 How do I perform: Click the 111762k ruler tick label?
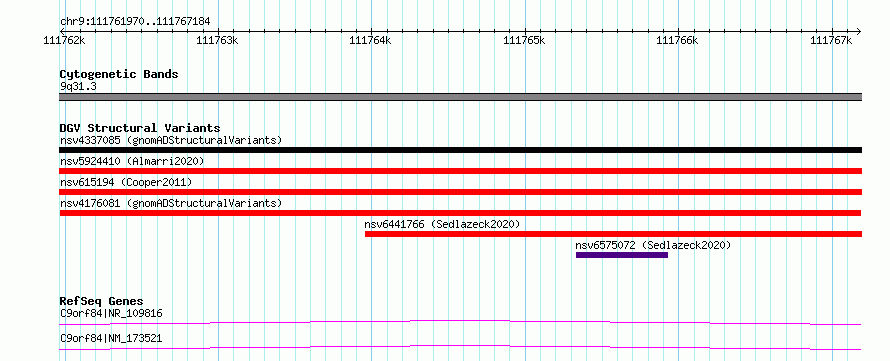(65, 40)
